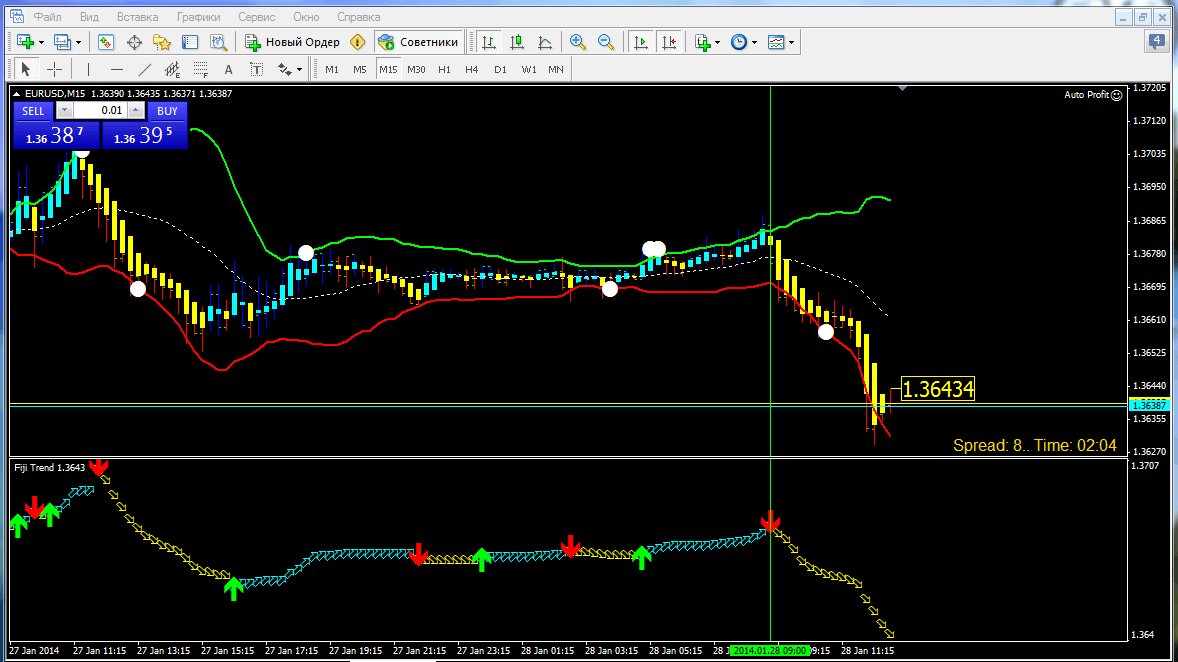Click the Zoom In magnifier icon

pyautogui.click(x=577, y=42)
